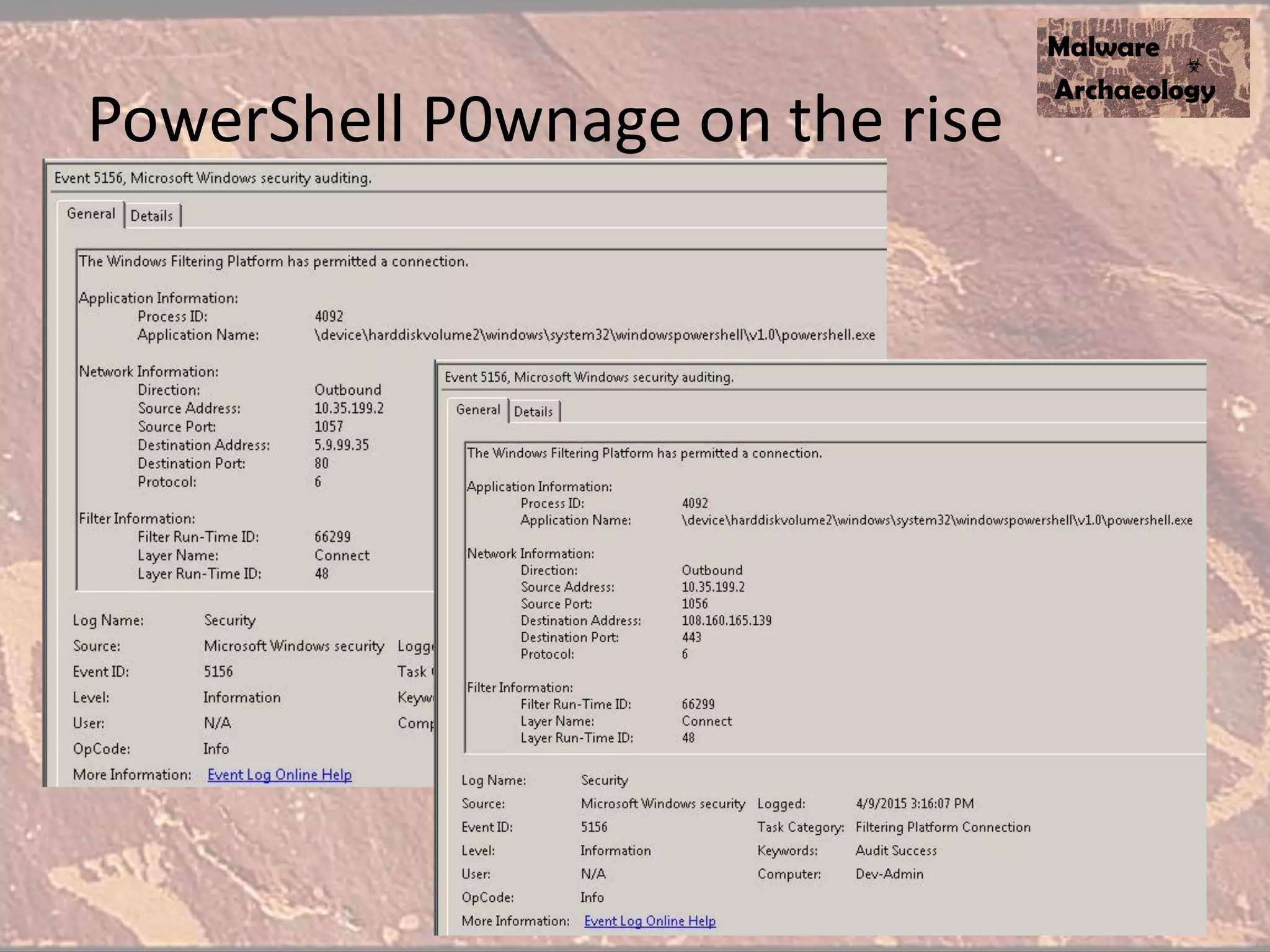Viewport: 1270px width, 952px height.
Task: Click permitted a connection message in front window
Action: [x=644, y=453]
